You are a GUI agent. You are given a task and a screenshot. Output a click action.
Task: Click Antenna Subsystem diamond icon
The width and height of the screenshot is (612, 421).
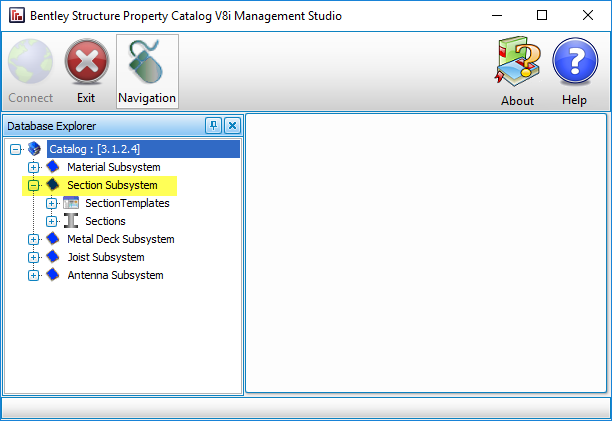pyautogui.click(x=53, y=275)
